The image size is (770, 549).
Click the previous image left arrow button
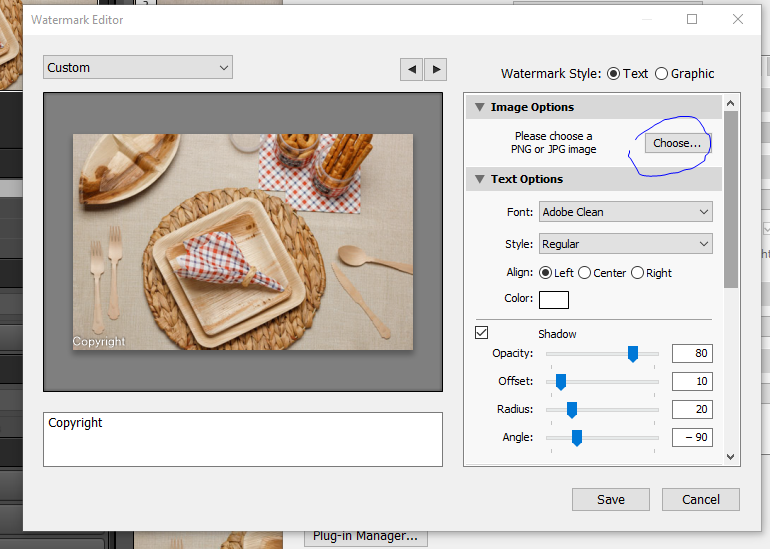(x=411, y=69)
